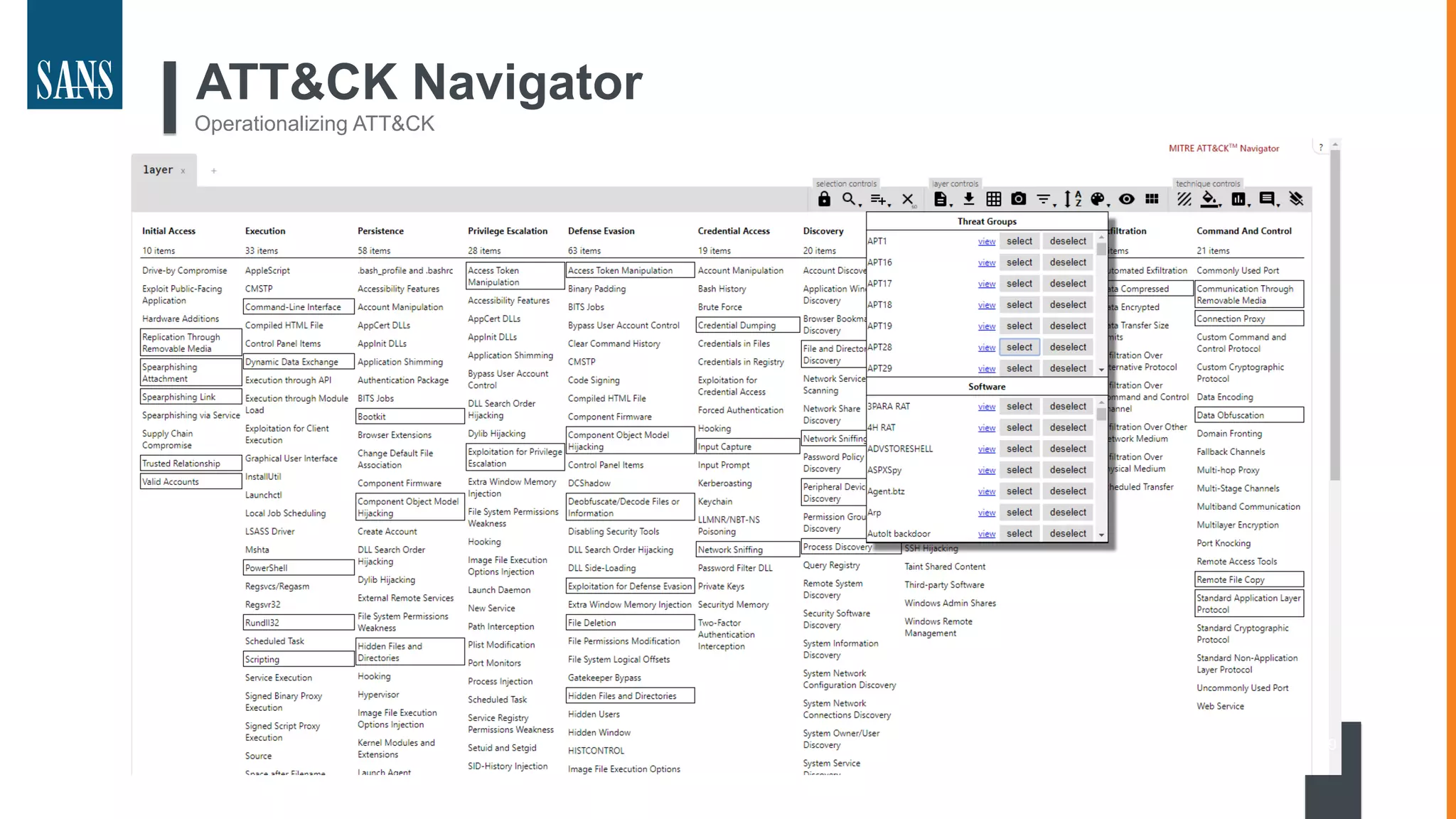Export the layer to Excel grid icon
The image size is (1456, 819).
[x=994, y=200]
